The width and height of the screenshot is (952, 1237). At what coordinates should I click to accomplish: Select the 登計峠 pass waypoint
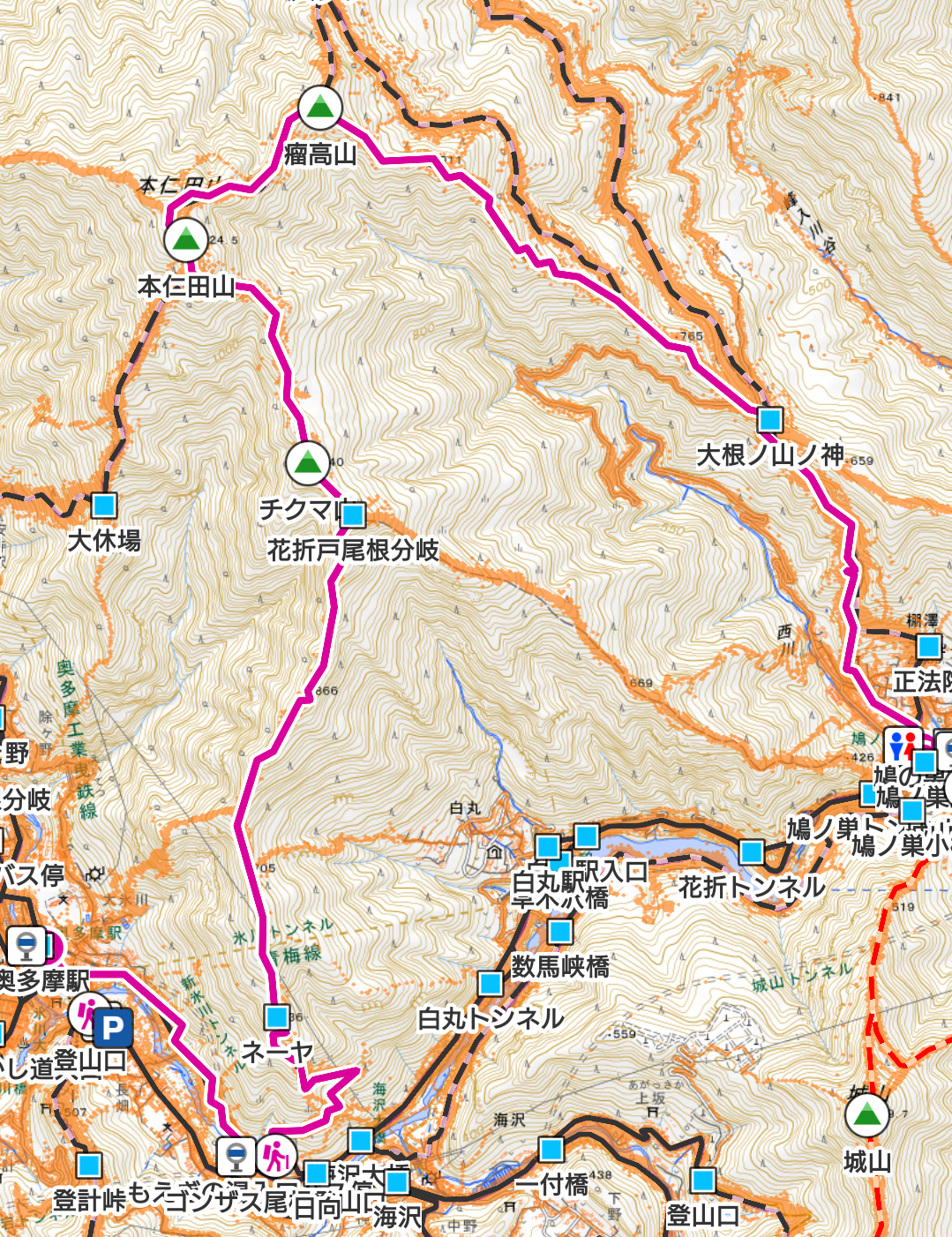pyautogui.click(x=88, y=1166)
